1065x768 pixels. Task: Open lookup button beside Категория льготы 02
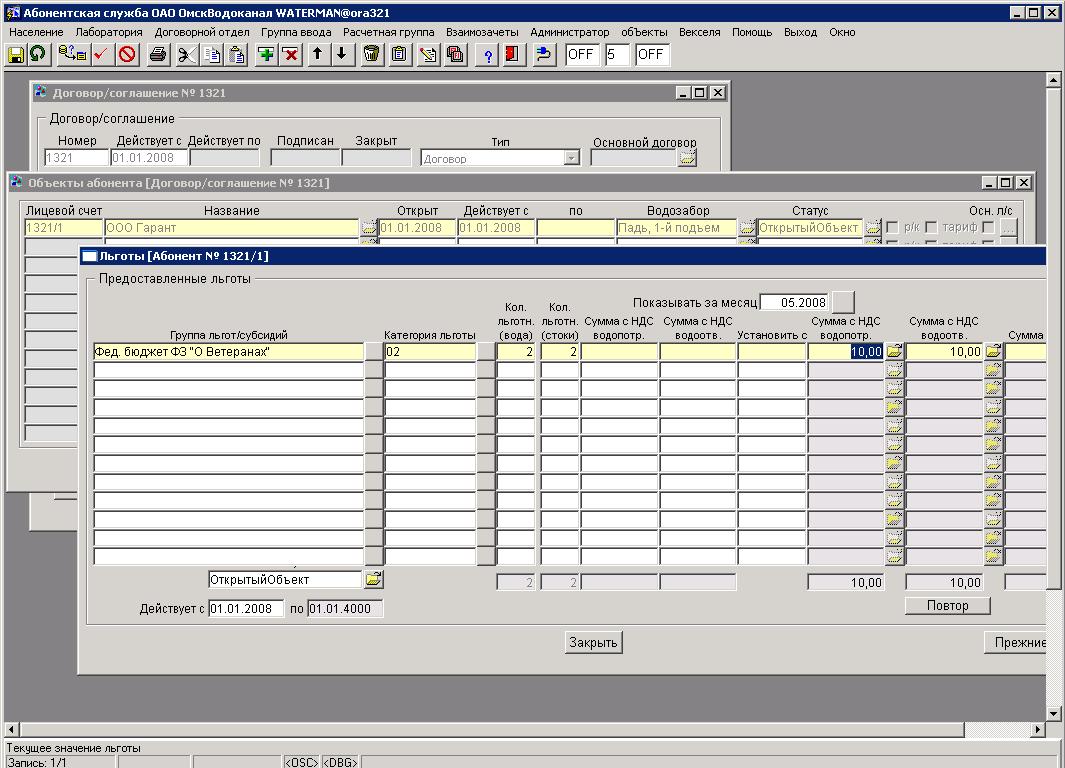point(486,352)
